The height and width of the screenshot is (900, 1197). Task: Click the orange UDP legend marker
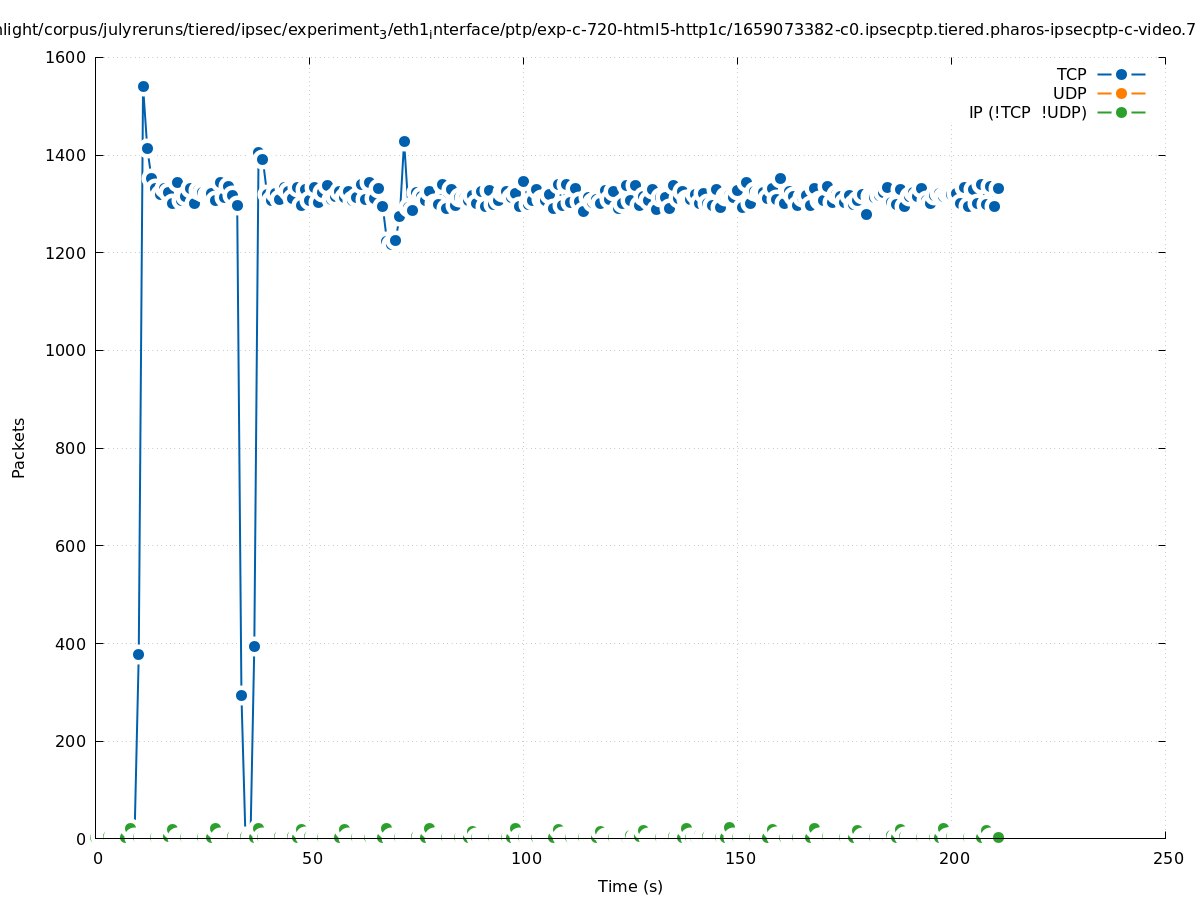coord(1121,93)
